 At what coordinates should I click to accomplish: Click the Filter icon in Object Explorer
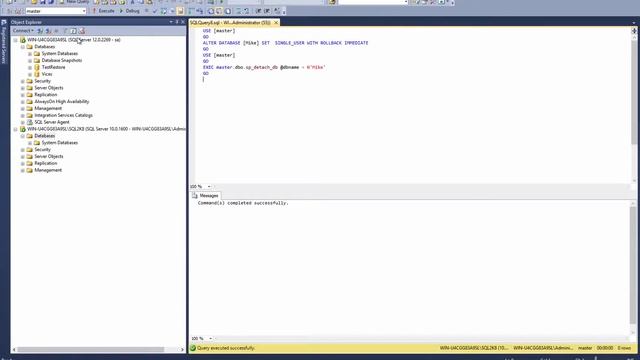(x=66, y=31)
